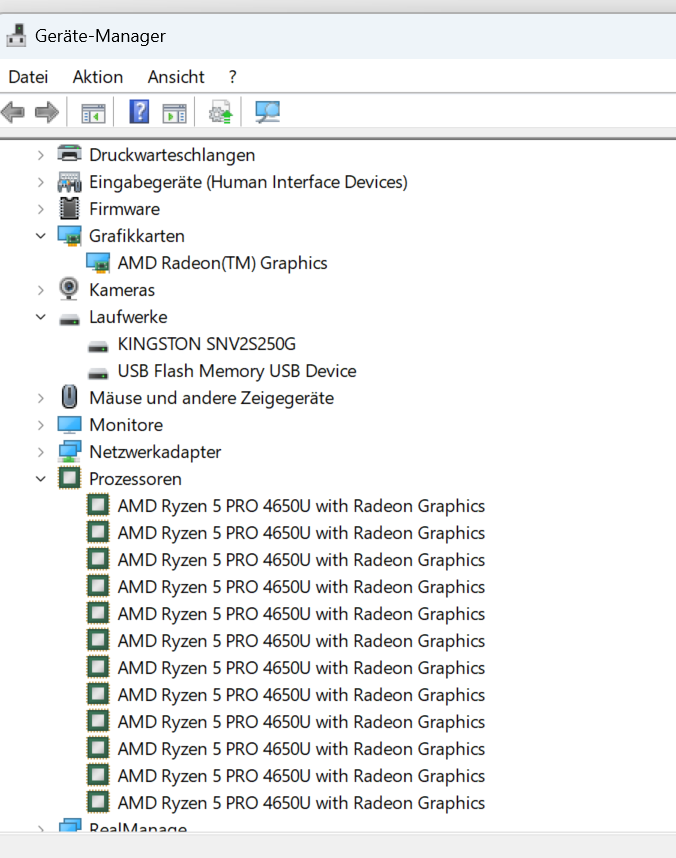Toggle the console tree pane icon
The image size is (676, 858).
93,113
